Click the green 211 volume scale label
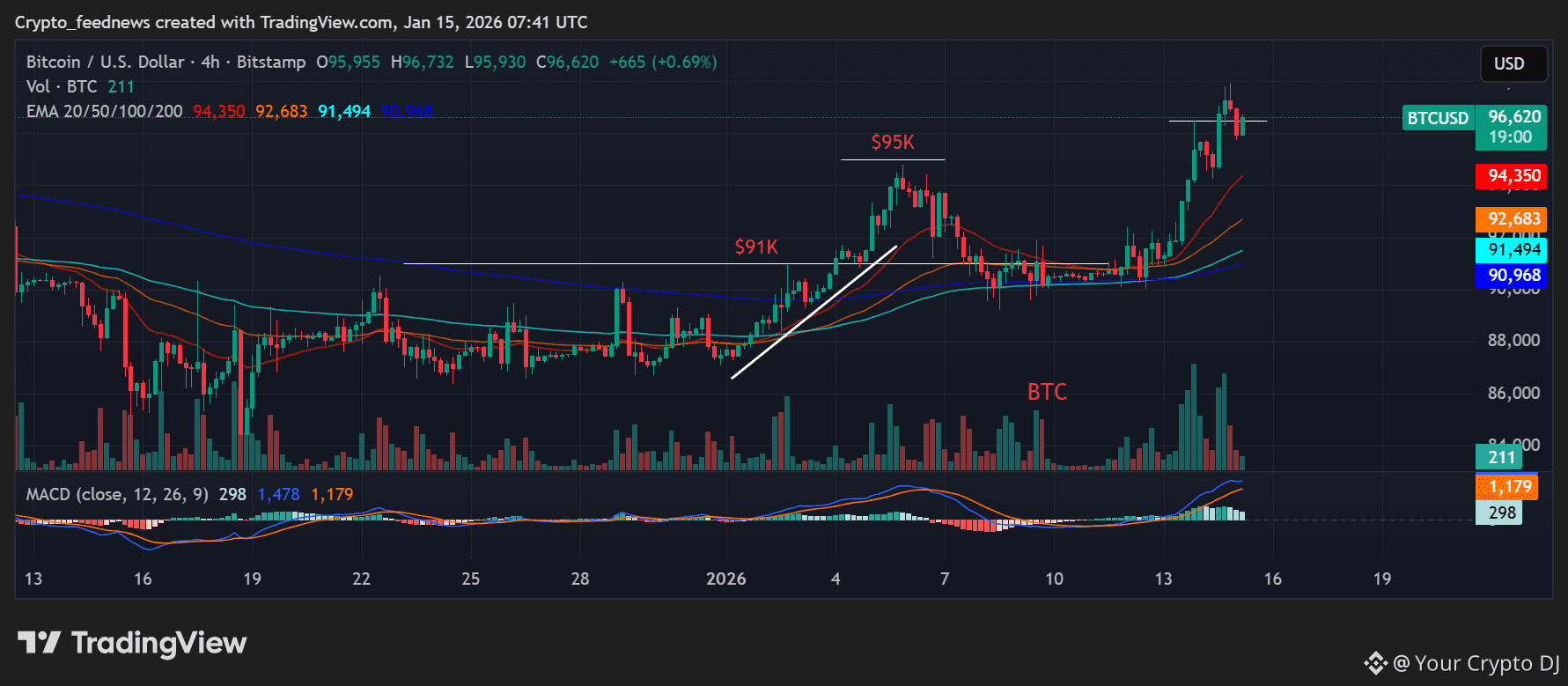The width and height of the screenshot is (1568, 686). point(1498,457)
